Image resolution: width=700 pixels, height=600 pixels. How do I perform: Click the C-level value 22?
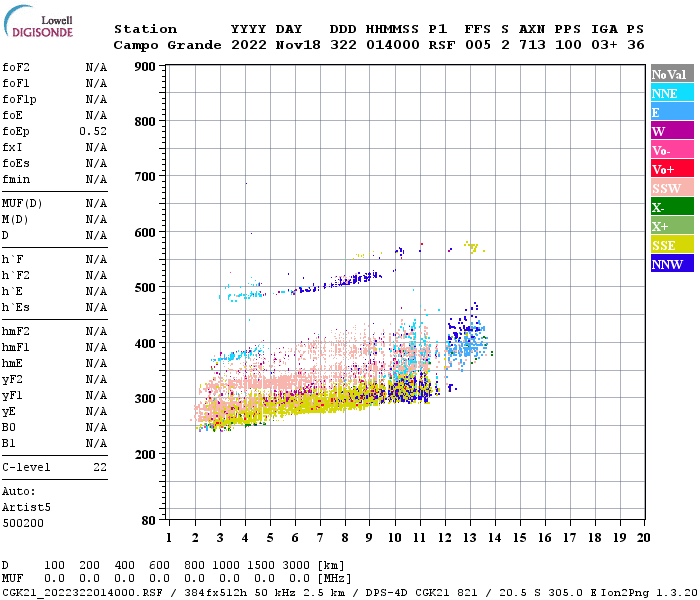(100, 467)
